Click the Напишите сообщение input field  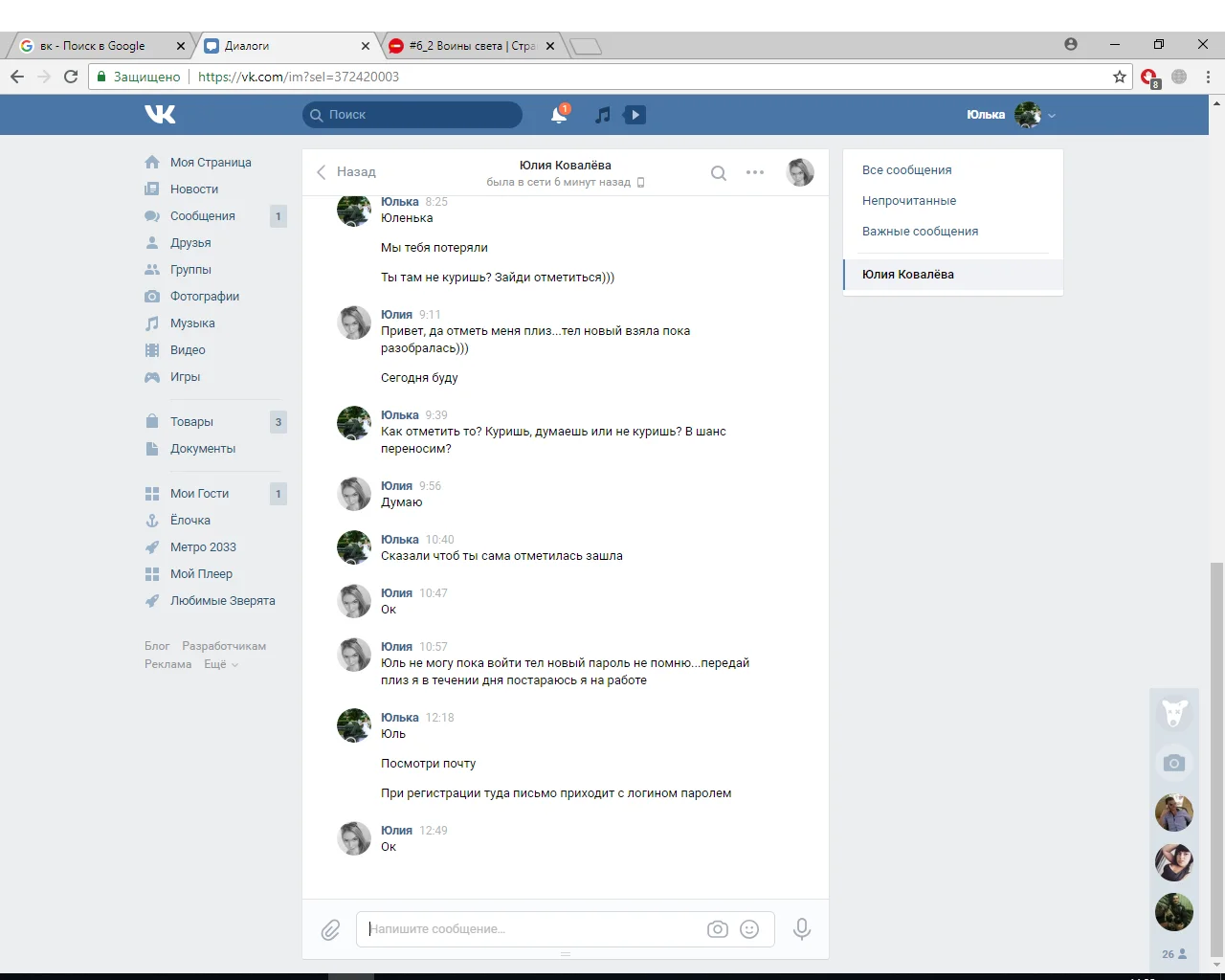coord(526,928)
